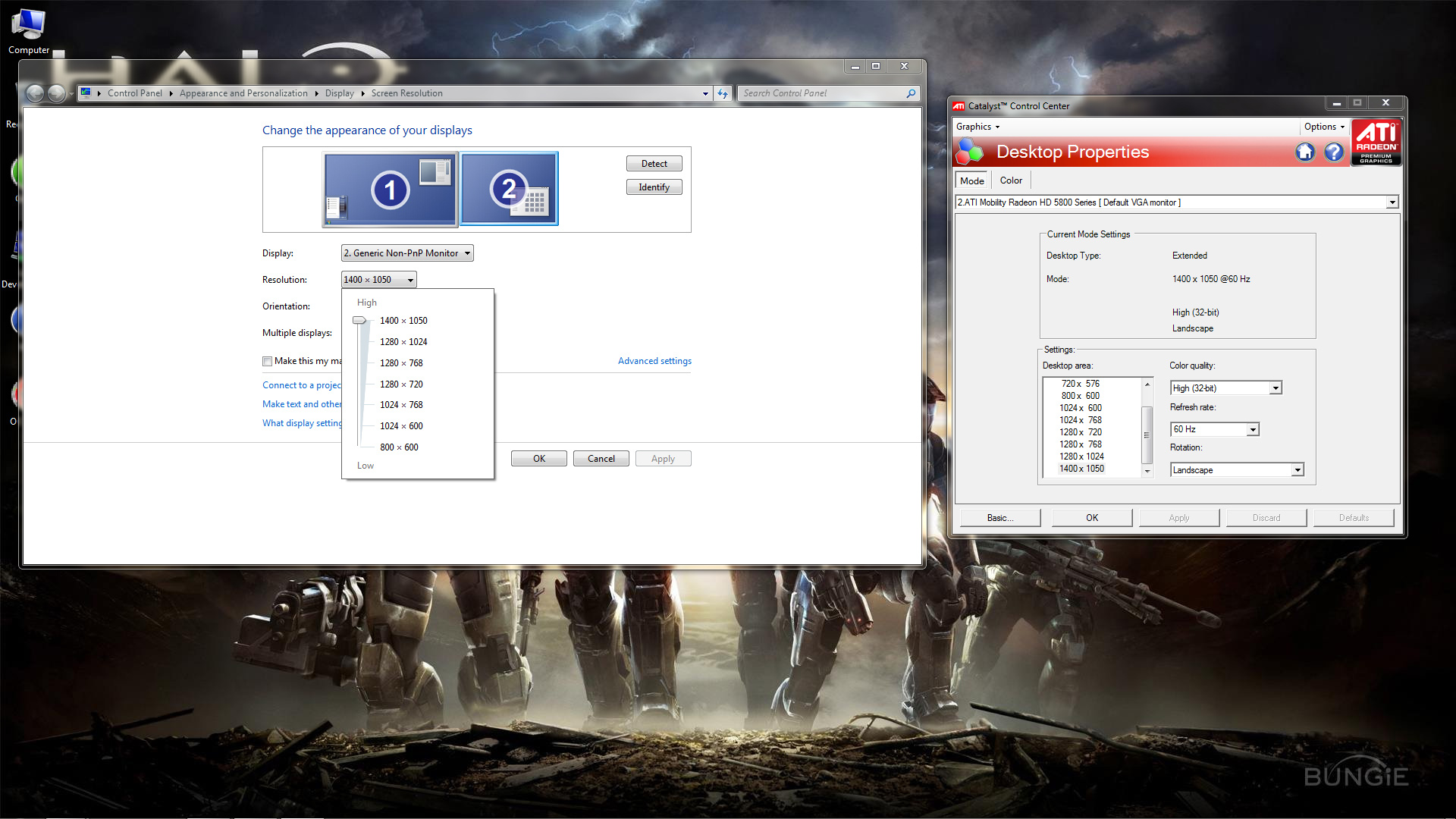Select 1280 x 1024 in Desktop area list

pos(1081,457)
